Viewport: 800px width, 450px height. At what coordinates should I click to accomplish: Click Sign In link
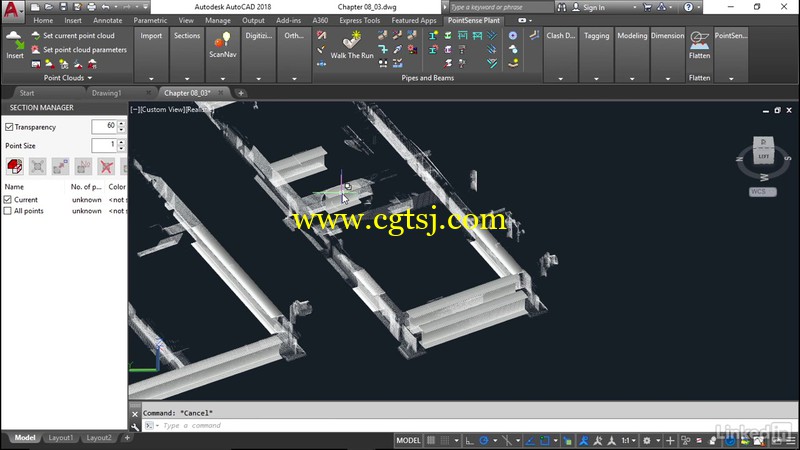coord(593,7)
